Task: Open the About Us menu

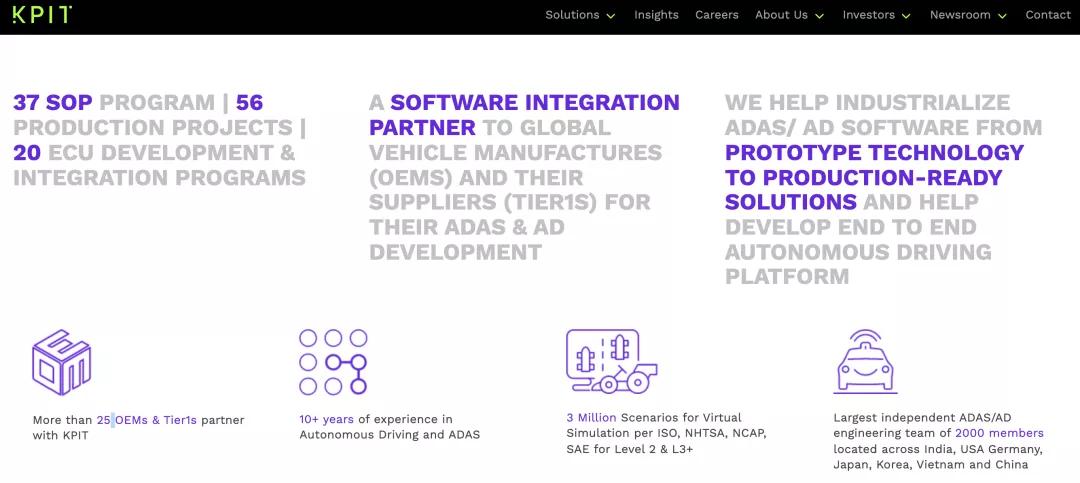Action: tap(781, 14)
